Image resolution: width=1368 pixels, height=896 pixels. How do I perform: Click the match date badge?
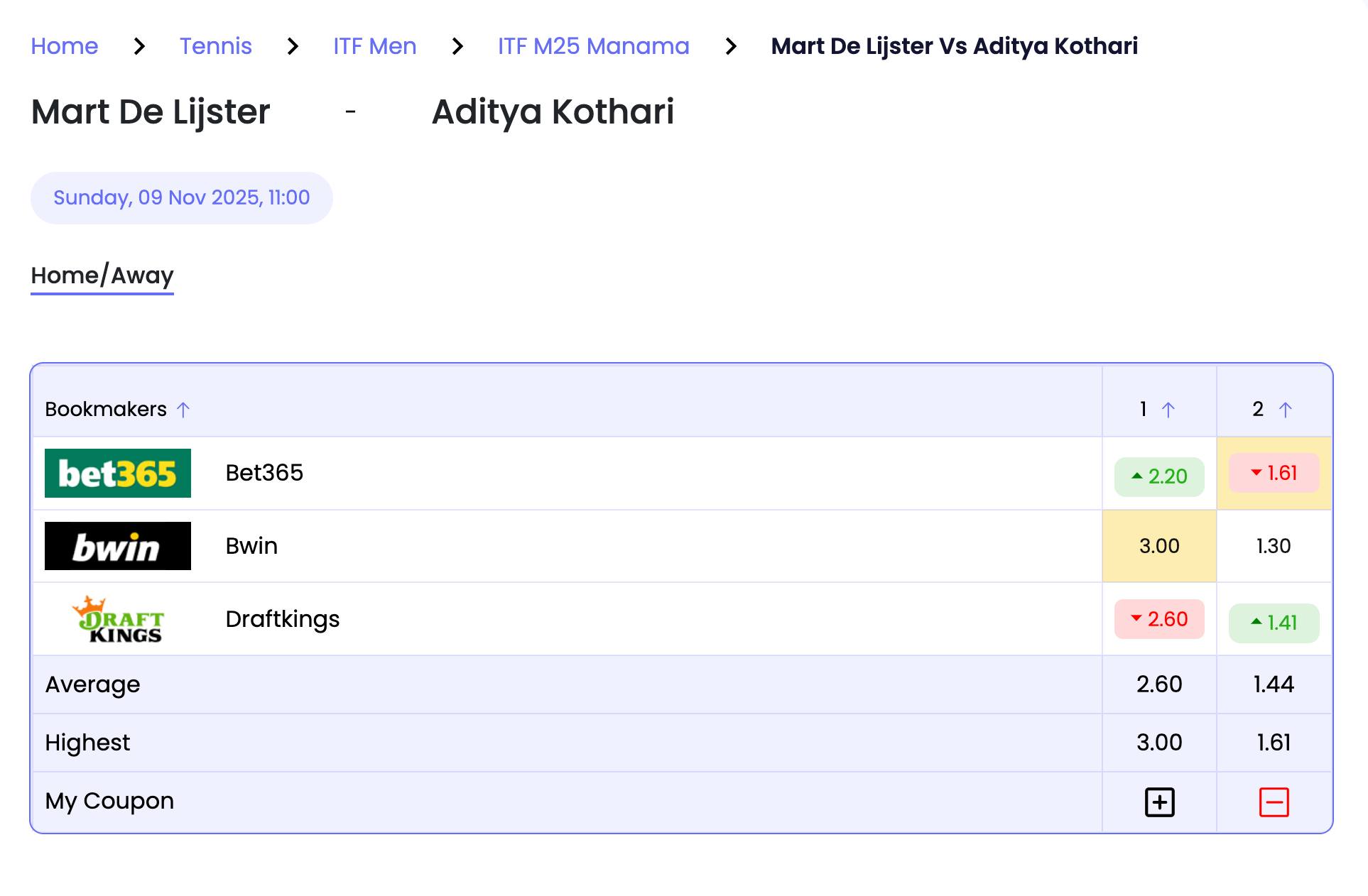tap(181, 198)
